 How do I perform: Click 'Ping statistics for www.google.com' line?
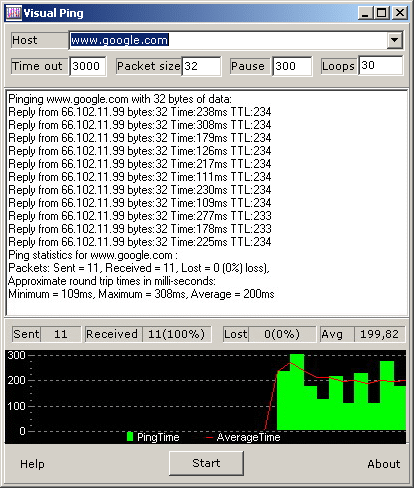pyautogui.click(x=93, y=255)
